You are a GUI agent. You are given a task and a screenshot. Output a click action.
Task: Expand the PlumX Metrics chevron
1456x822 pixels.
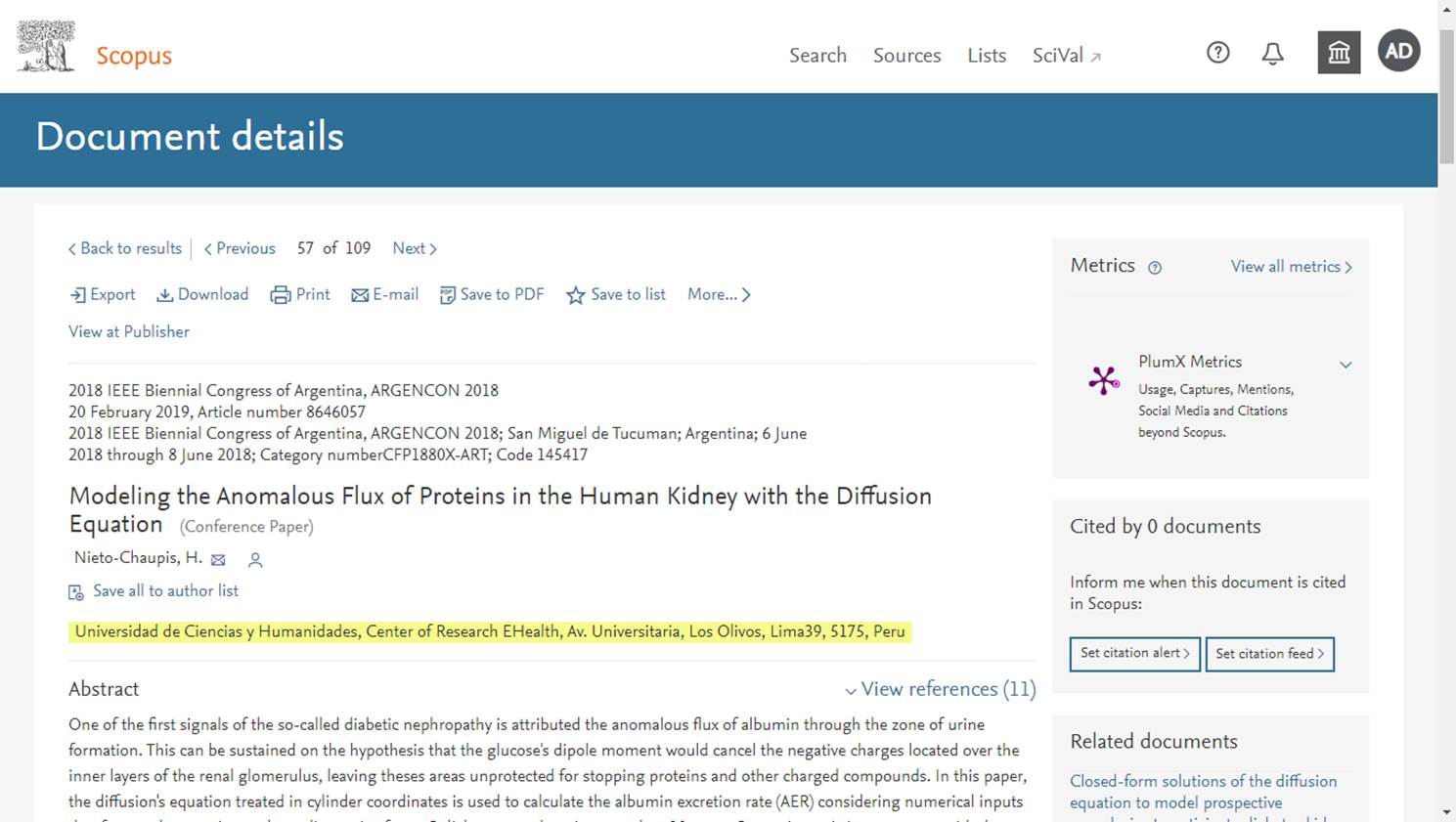(1346, 365)
